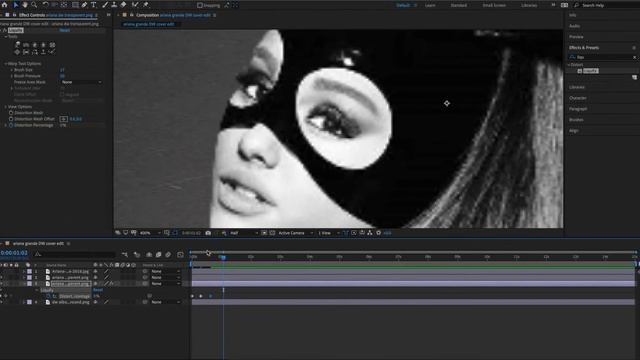Select the Roto Brush tool
The width and height of the screenshot is (640, 360).
135,5
